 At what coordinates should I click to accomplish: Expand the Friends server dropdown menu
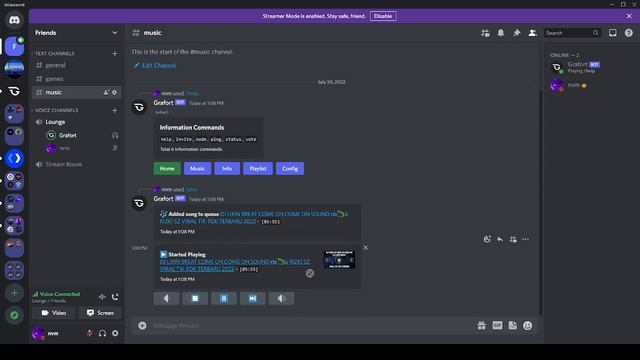(x=115, y=33)
